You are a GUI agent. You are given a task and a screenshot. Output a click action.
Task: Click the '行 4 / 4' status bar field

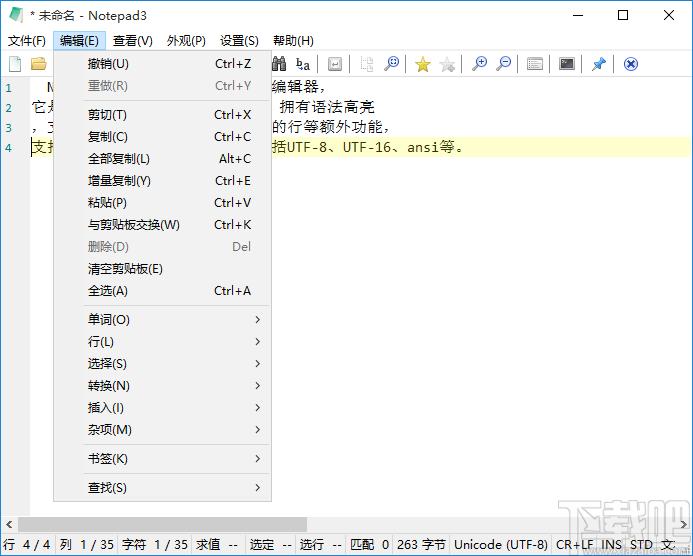click(27, 545)
